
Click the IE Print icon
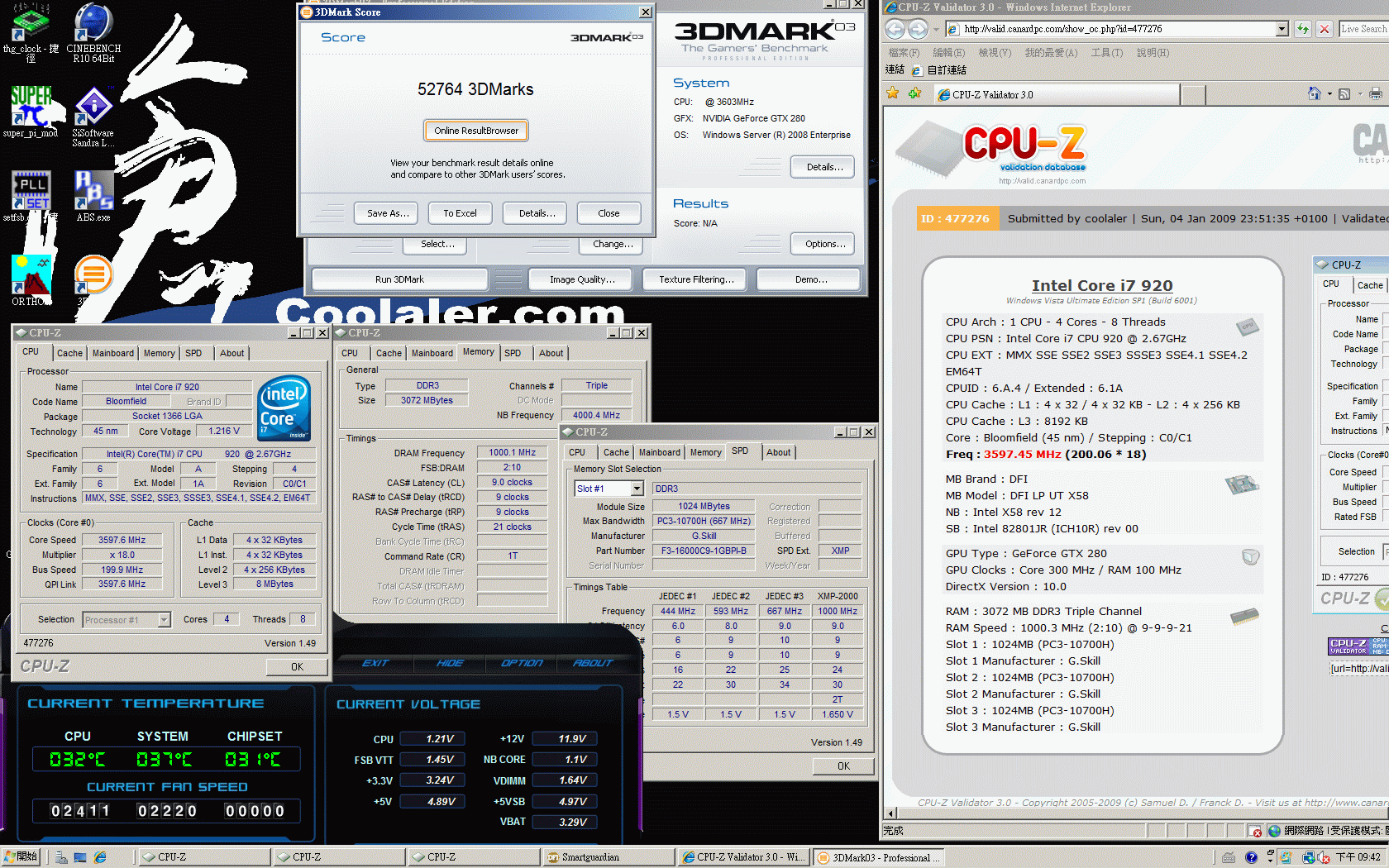coord(1375,93)
